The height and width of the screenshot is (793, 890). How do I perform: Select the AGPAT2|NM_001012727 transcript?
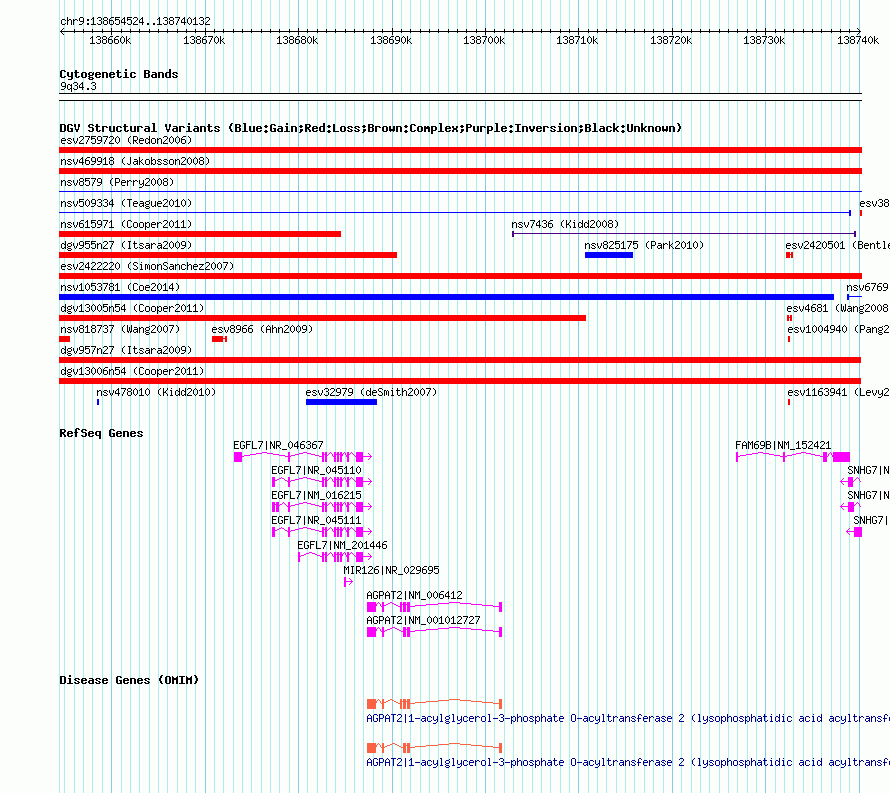point(434,632)
